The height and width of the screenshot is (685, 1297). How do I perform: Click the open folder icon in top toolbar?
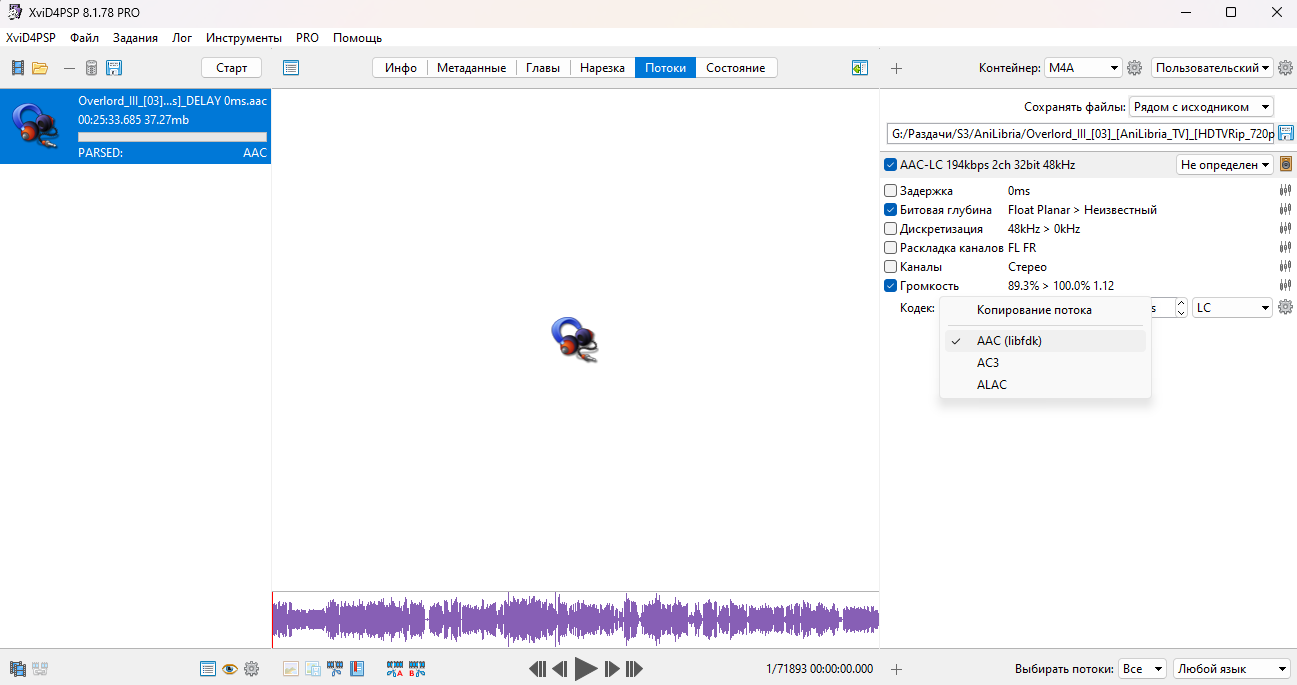click(x=40, y=68)
